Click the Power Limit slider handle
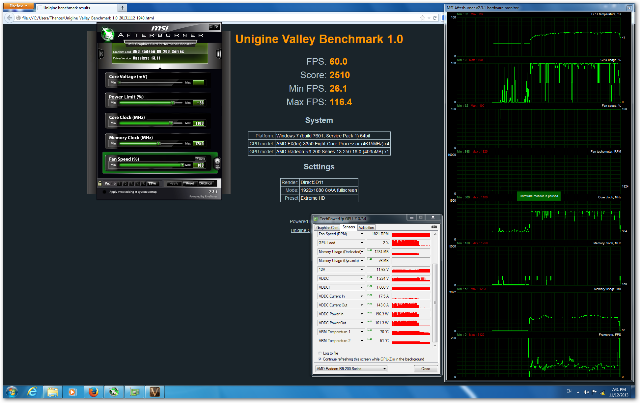 click(x=173, y=103)
